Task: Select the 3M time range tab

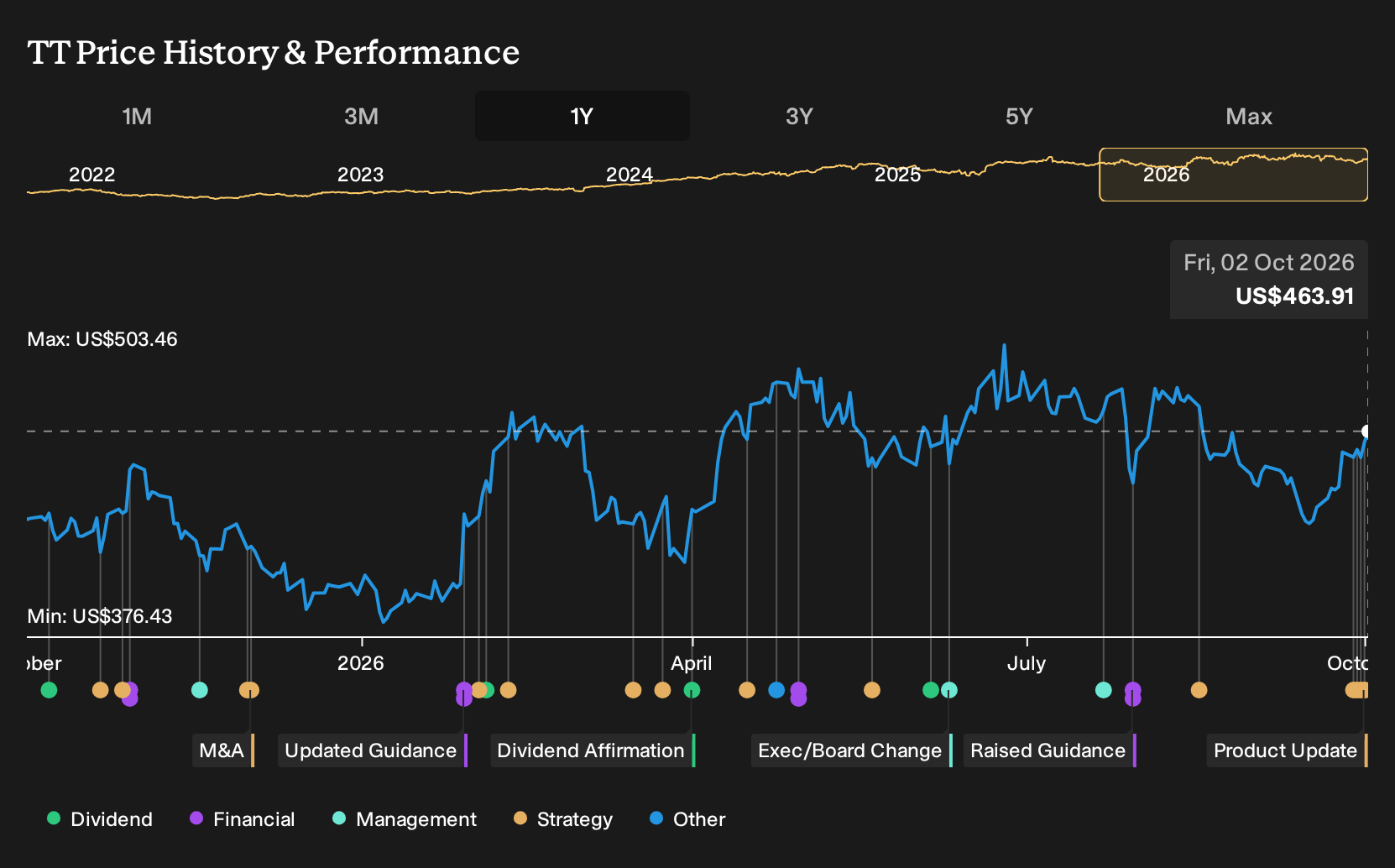Action: click(x=361, y=116)
